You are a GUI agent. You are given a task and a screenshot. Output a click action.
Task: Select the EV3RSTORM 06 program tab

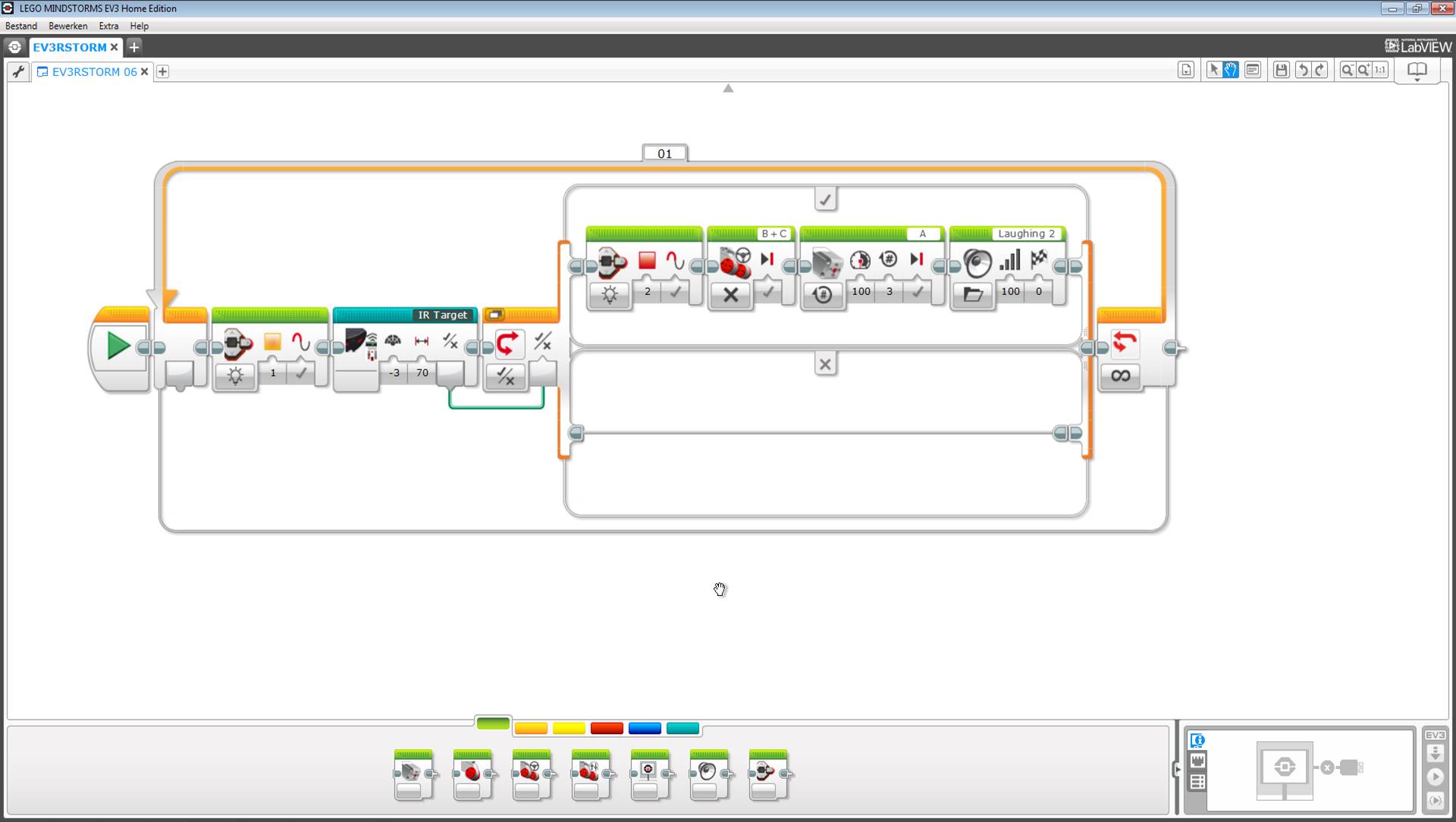pyautogui.click(x=95, y=72)
